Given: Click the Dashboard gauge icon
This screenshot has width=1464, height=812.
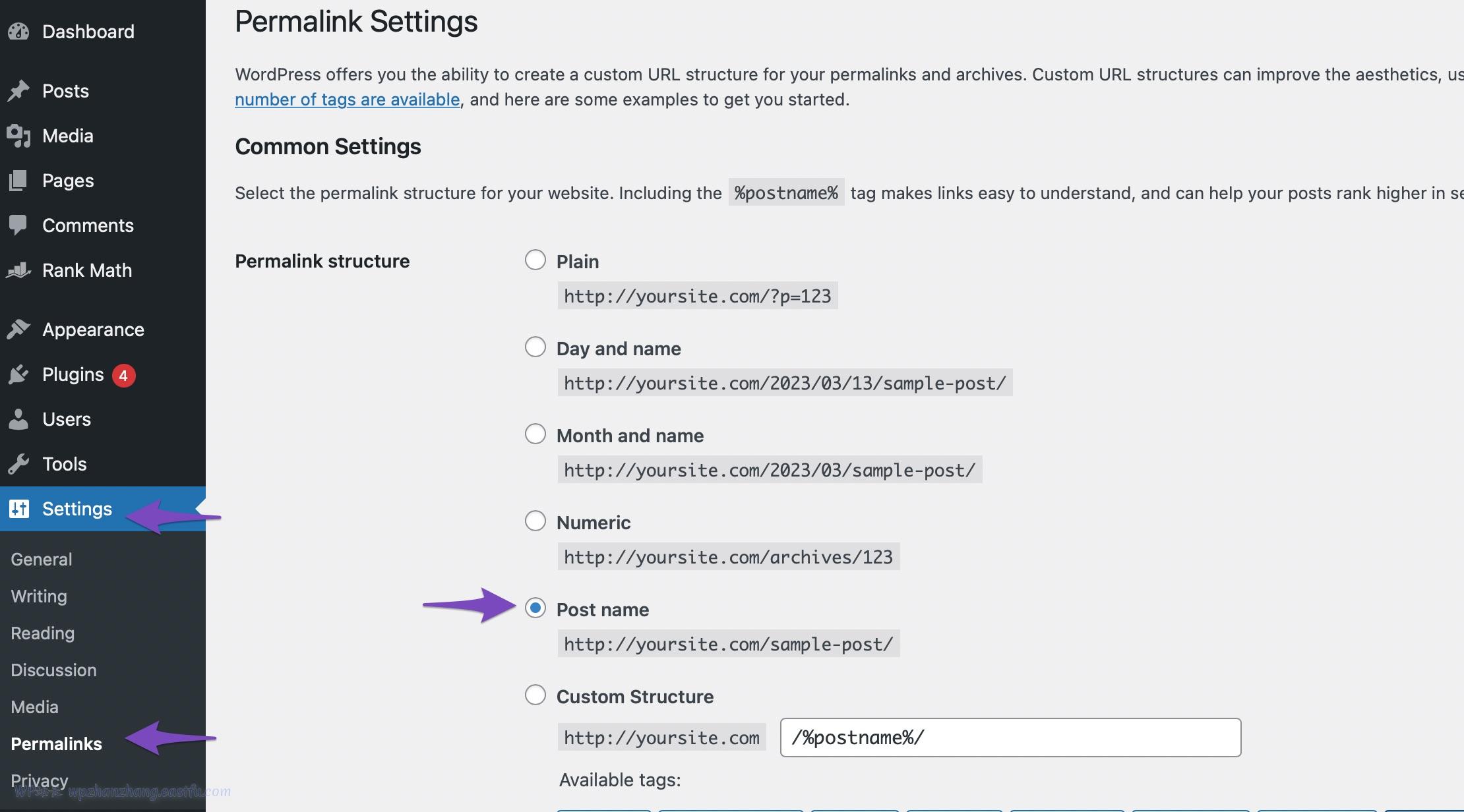Looking at the screenshot, I should pos(18,32).
